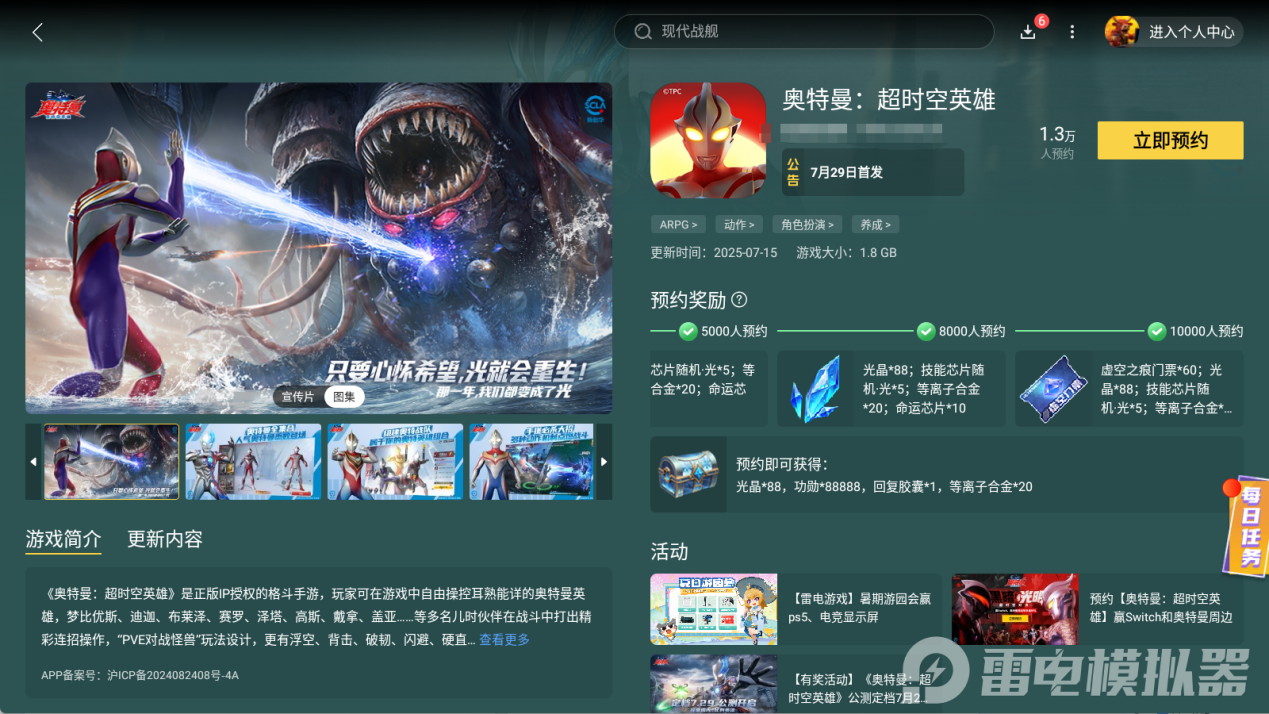This screenshot has height=714, width=1269.
Task: Show the next thumbnails with the right arrow
Action: (x=604, y=462)
